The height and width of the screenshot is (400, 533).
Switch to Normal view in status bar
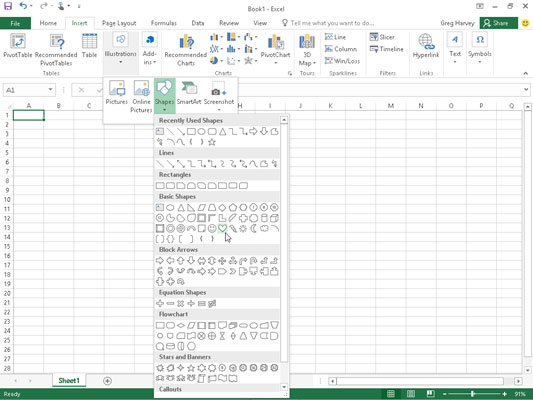click(x=391, y=394)
